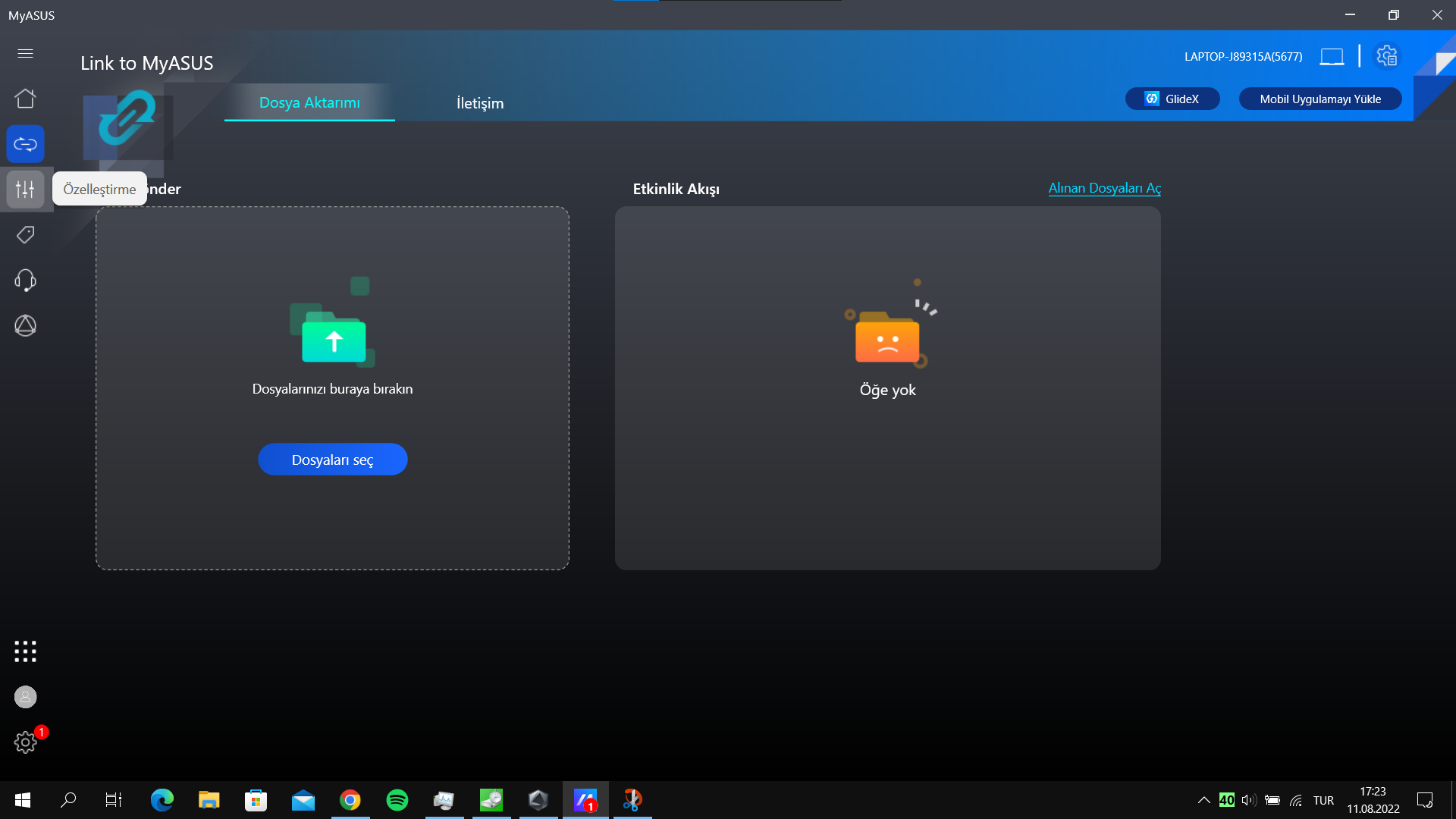Click the laptop device icon in header
The height and width of the screenshot is (819, 1456).
click(x=1332, y=57)
